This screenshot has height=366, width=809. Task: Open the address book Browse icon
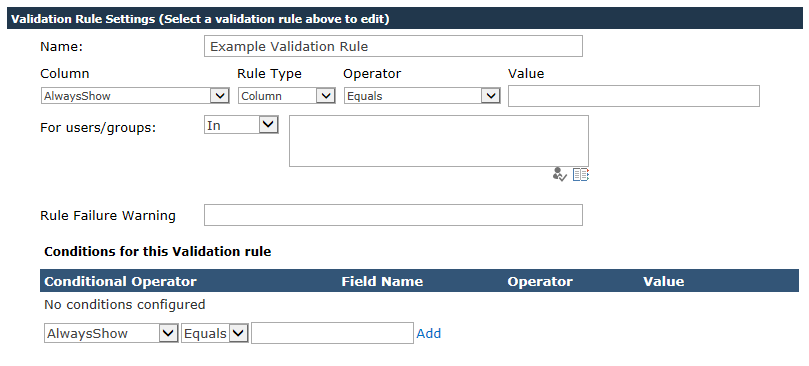coord(581,175)
